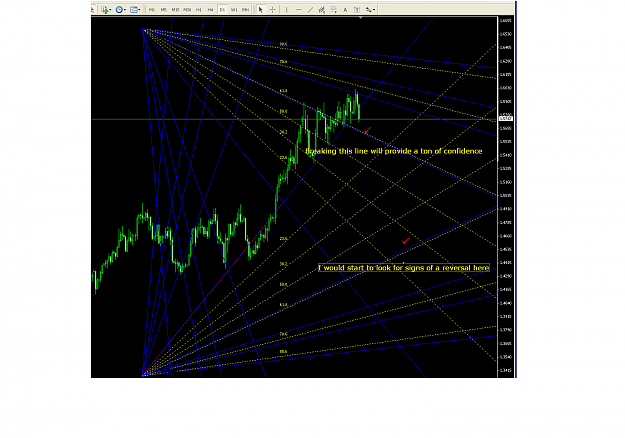This screenshot has width=625, height=438.
Task: Open the indicators list icon
Action: click(105, 10)
